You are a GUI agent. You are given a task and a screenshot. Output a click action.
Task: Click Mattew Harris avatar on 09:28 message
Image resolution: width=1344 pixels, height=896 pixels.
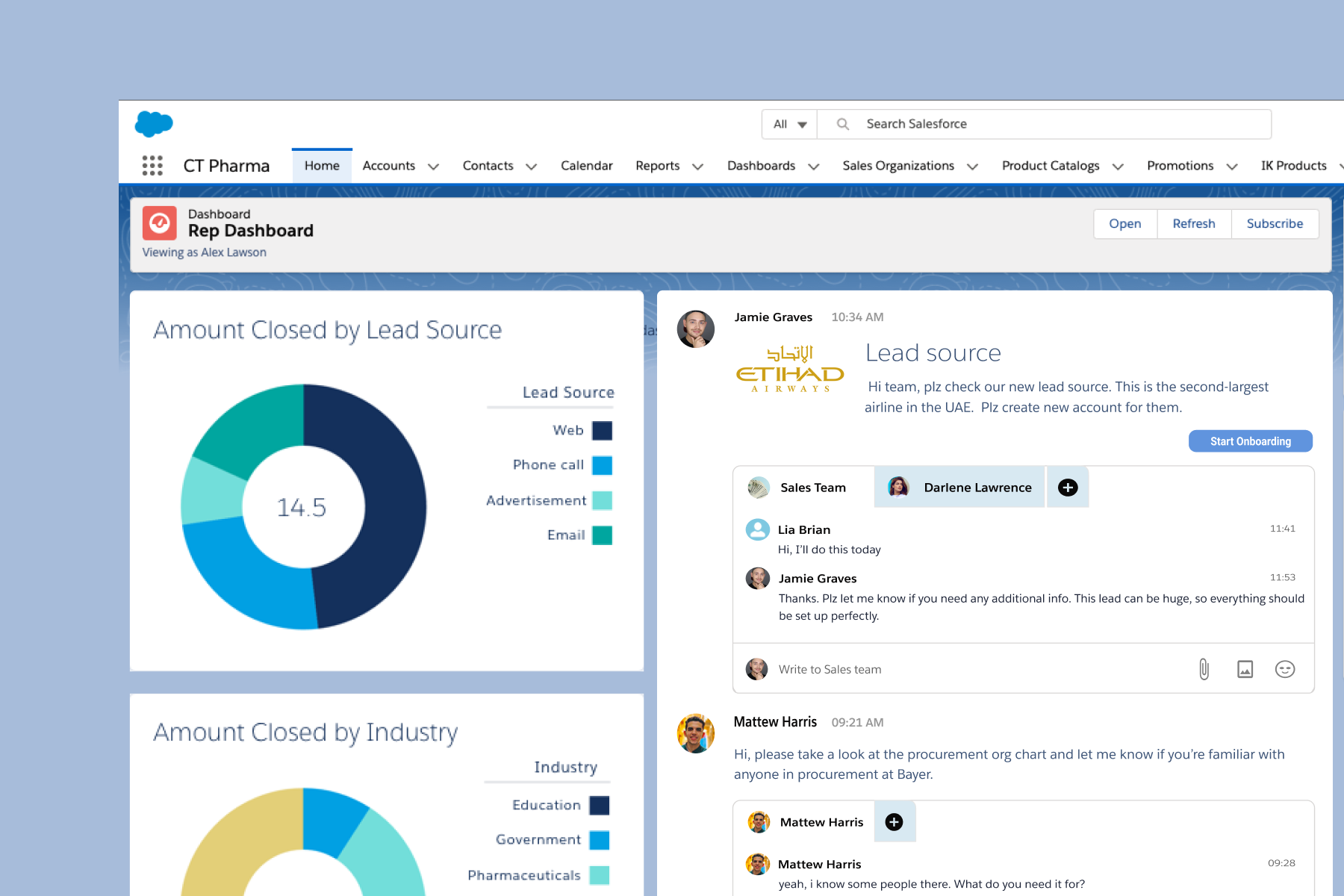tap(758, 864)
